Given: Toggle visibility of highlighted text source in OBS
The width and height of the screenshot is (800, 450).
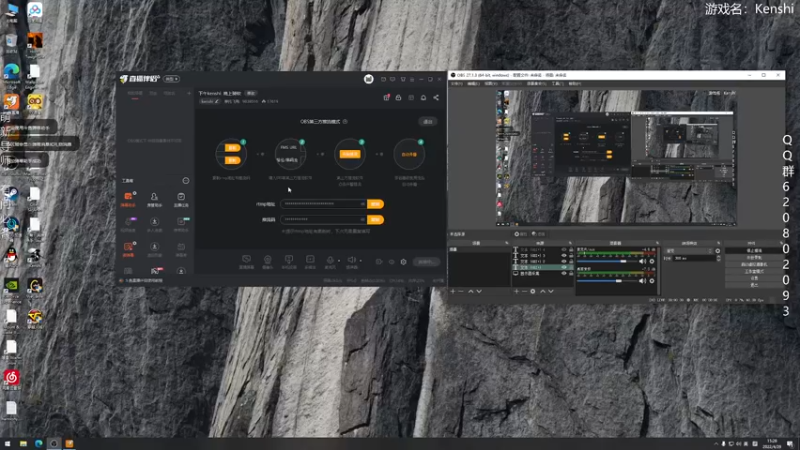Looking at the screenshot, I should pyautogui.click(x=564, y=267).
